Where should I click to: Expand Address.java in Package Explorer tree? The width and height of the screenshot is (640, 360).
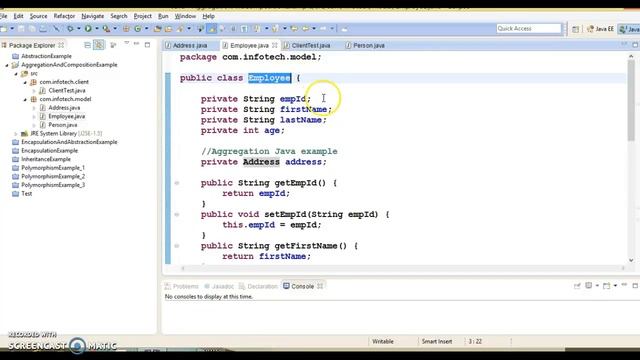pyautogui.click(x=34, y=108)
